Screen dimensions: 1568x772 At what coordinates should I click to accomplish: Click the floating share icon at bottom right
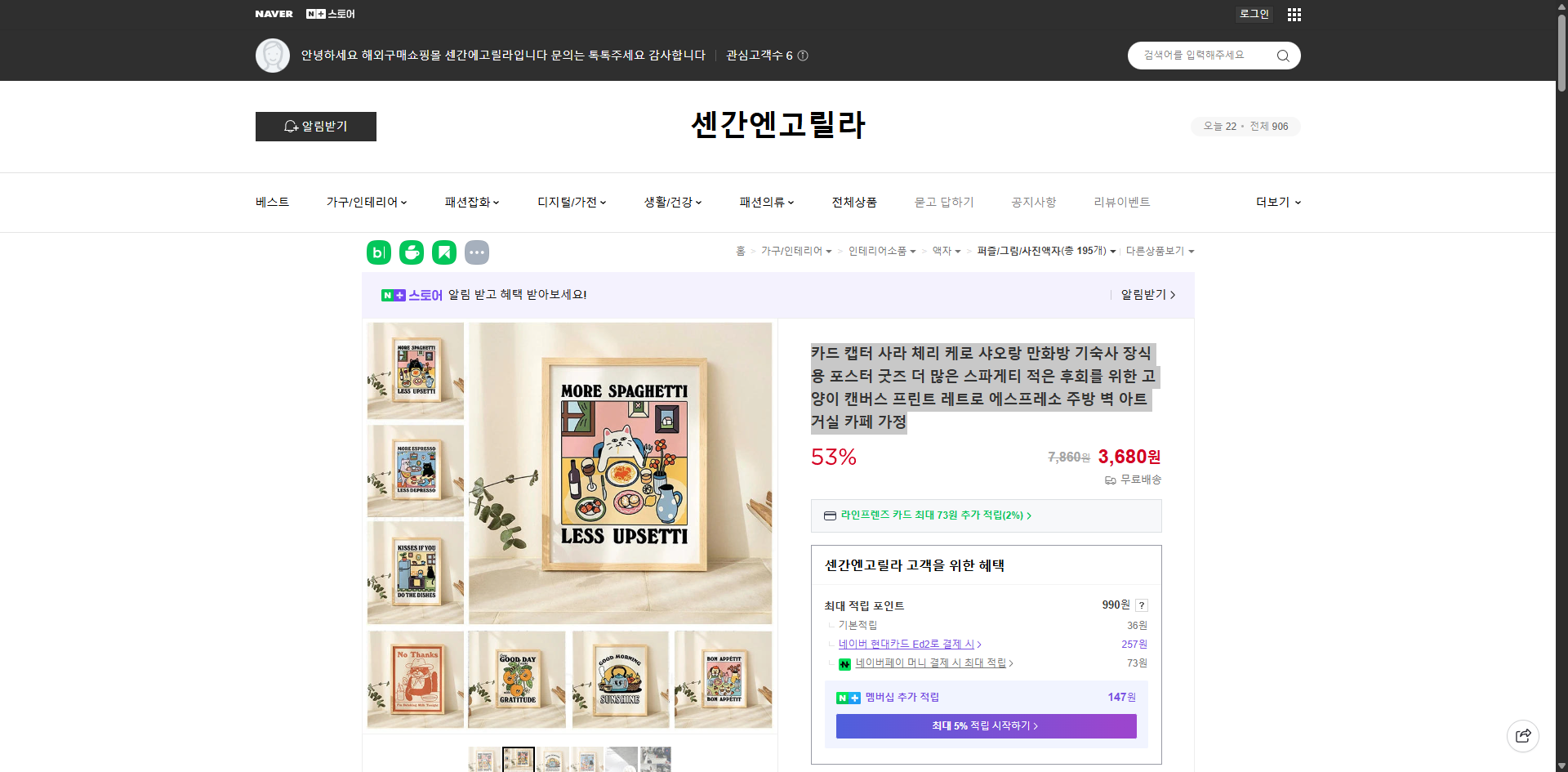click(1523, 735)
